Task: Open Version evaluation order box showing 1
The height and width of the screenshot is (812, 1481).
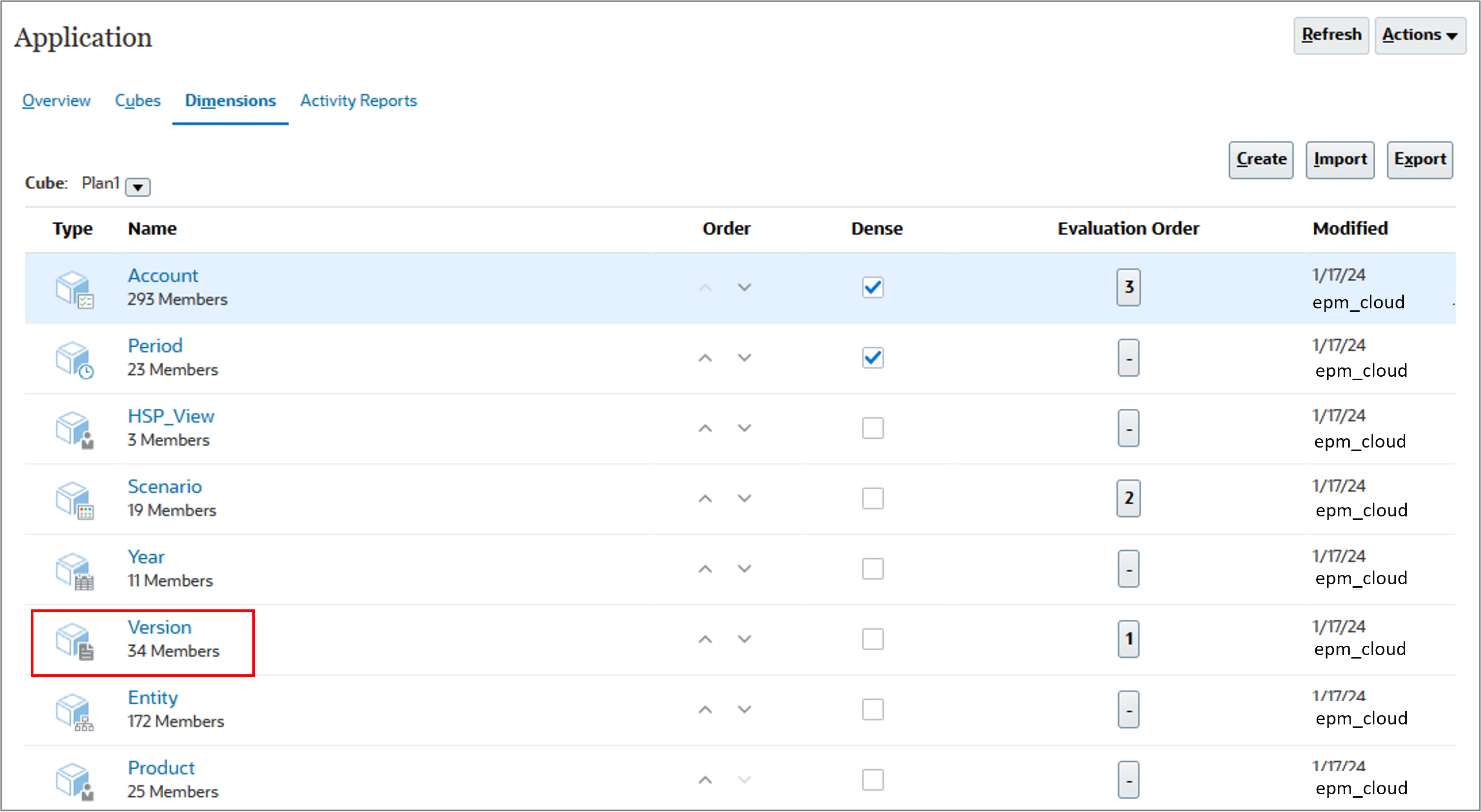Action: point(1128,639)
